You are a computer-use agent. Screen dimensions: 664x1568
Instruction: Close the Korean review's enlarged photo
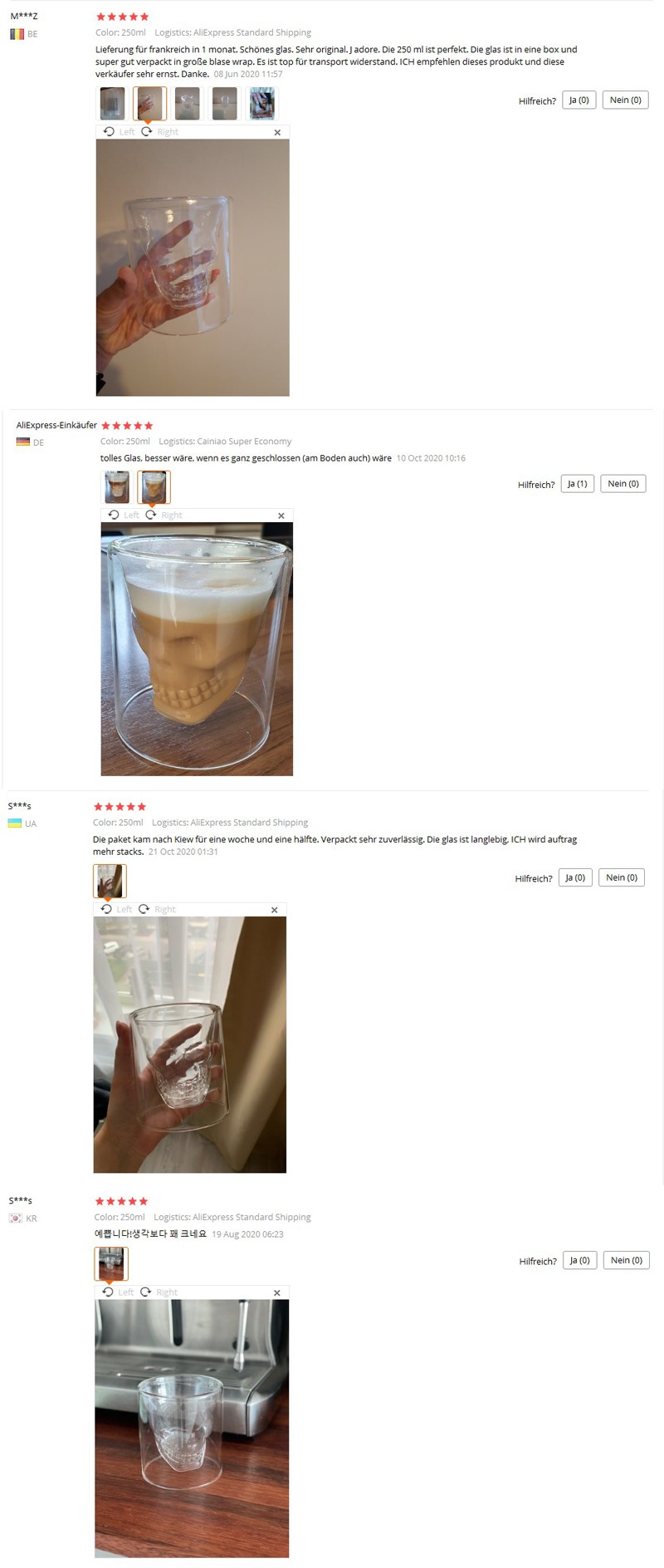coord(277,1293)
